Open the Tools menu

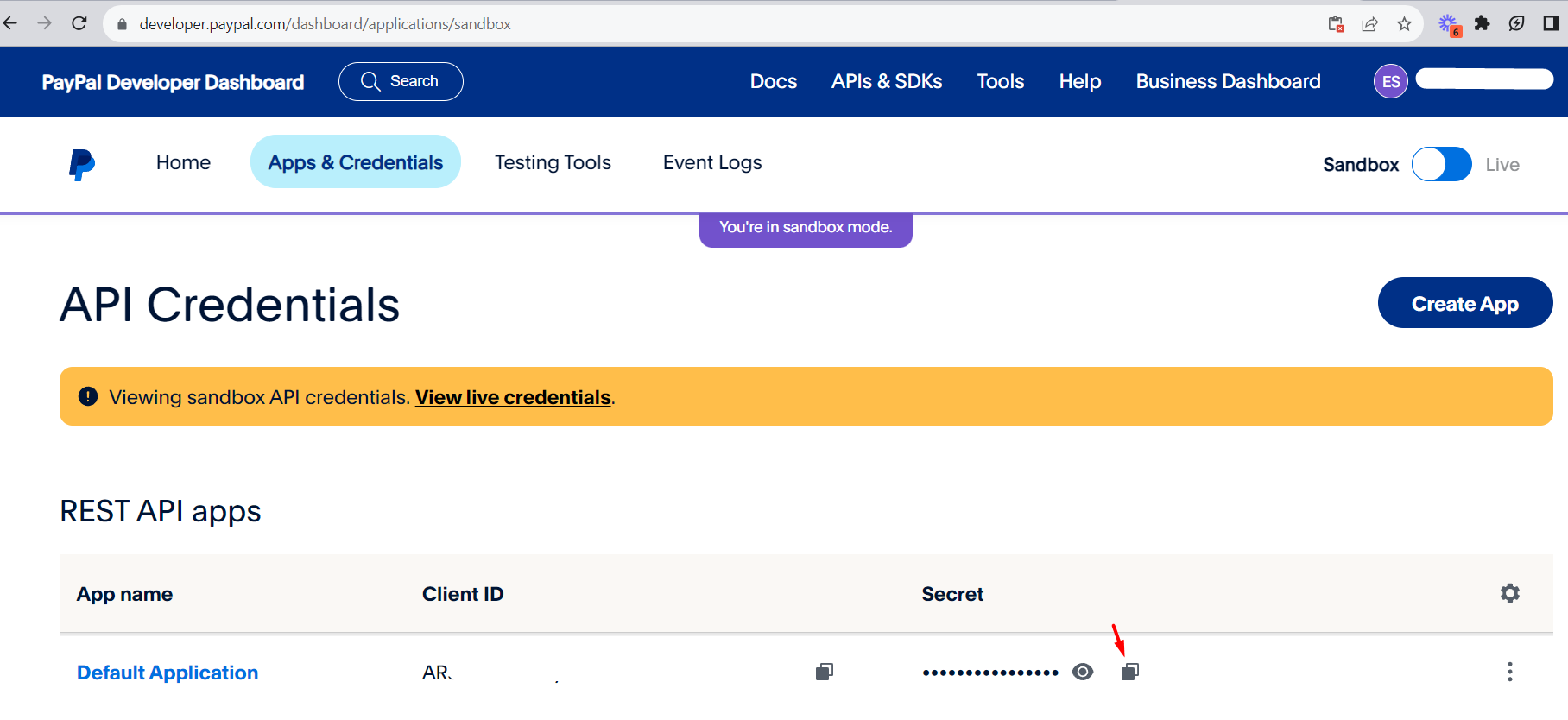click(1001, 81)
